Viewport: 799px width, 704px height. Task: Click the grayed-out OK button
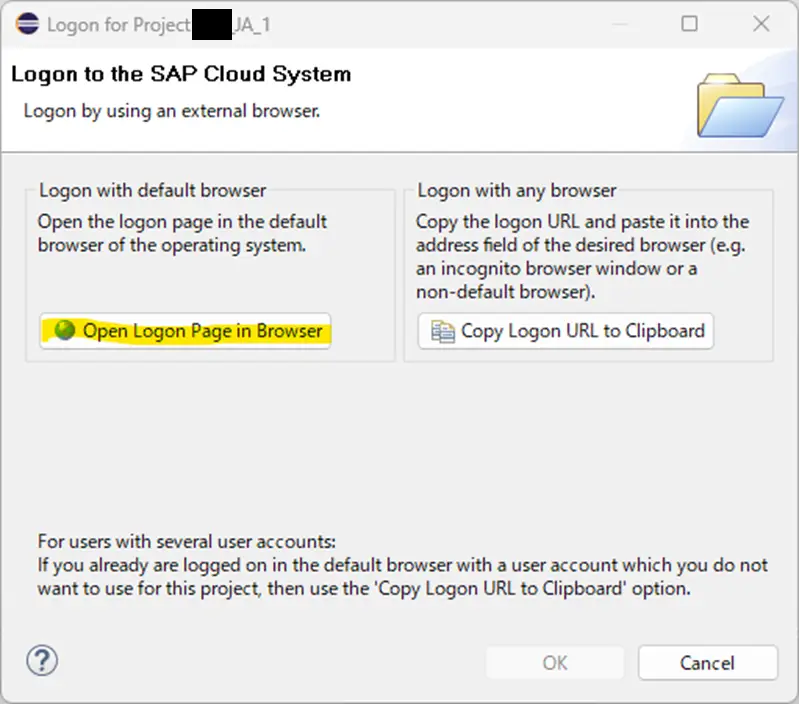[x=555, y=663]
